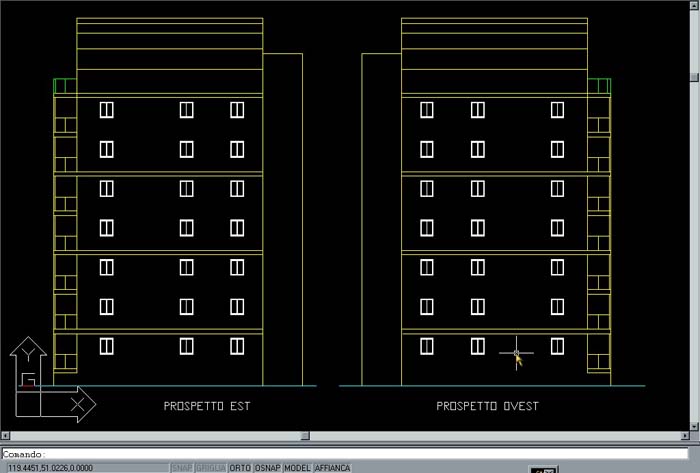
Task: Click the vertical scrollbar up arrow
Action: (694, 5)
